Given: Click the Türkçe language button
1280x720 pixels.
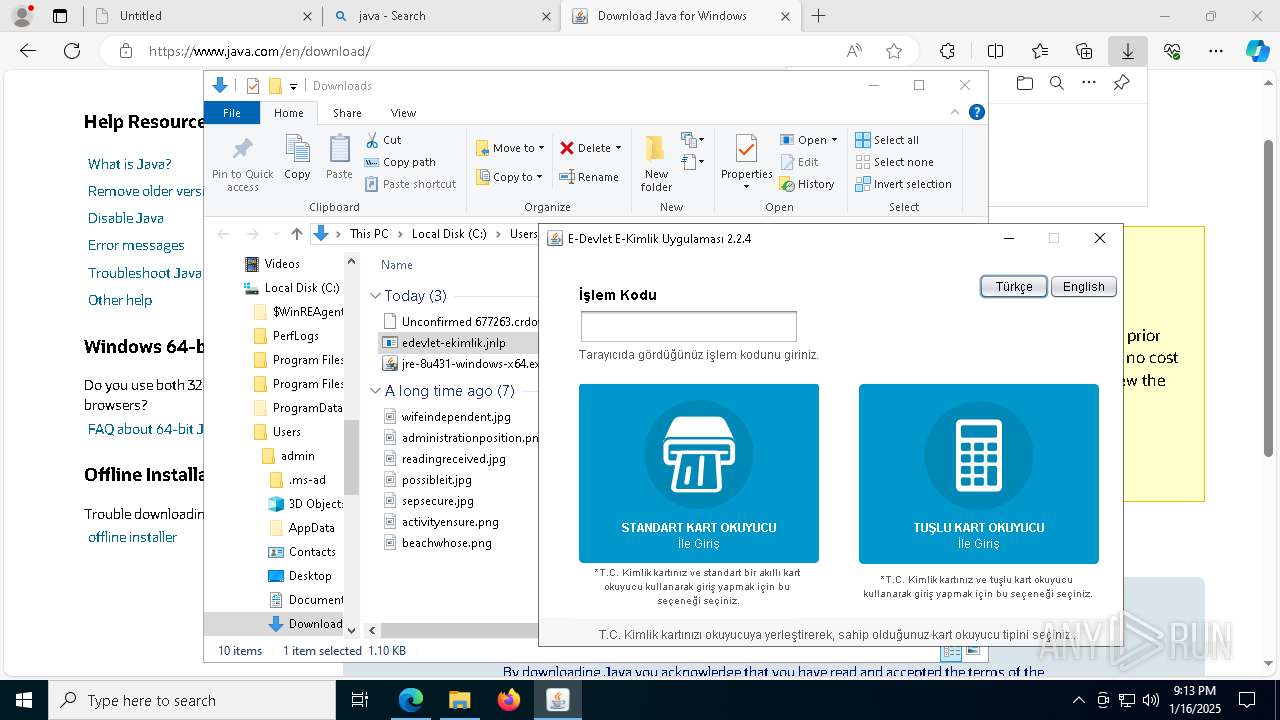Looking at the screenshot, I should click(1013, 287).
